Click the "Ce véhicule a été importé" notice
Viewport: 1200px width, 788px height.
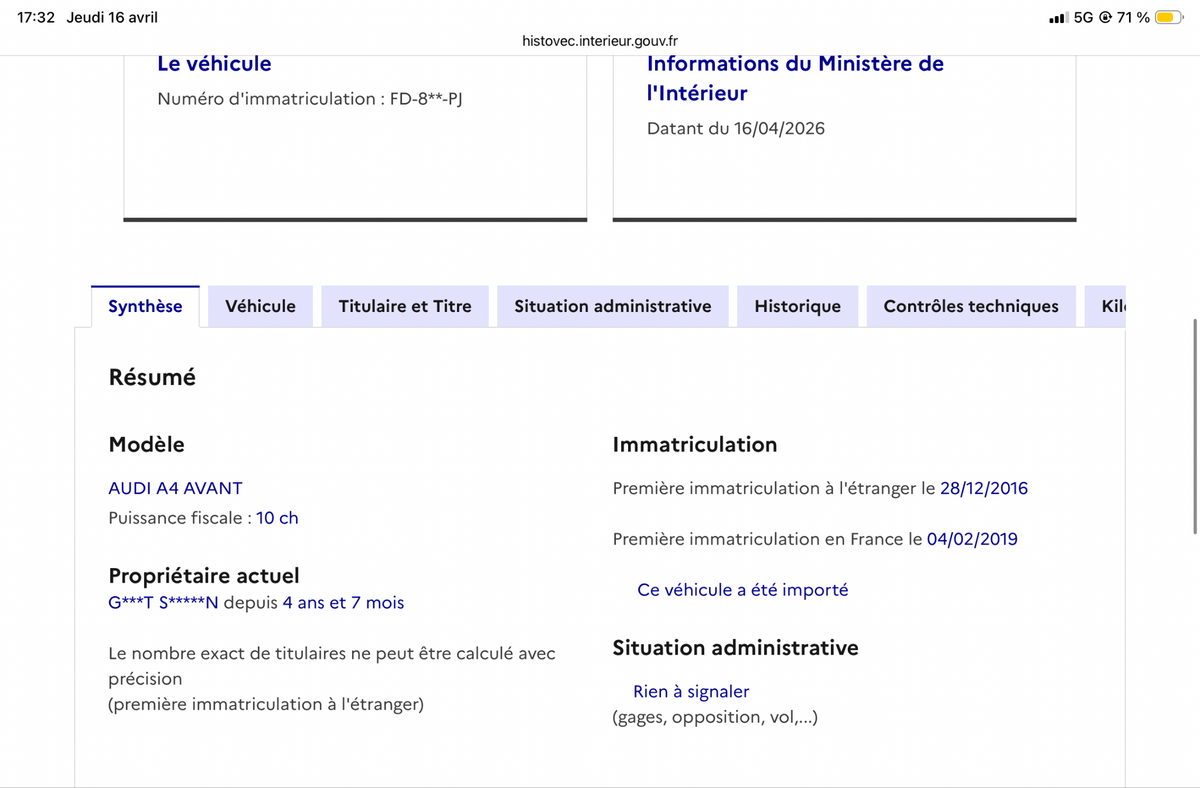(x=742, y=589)
